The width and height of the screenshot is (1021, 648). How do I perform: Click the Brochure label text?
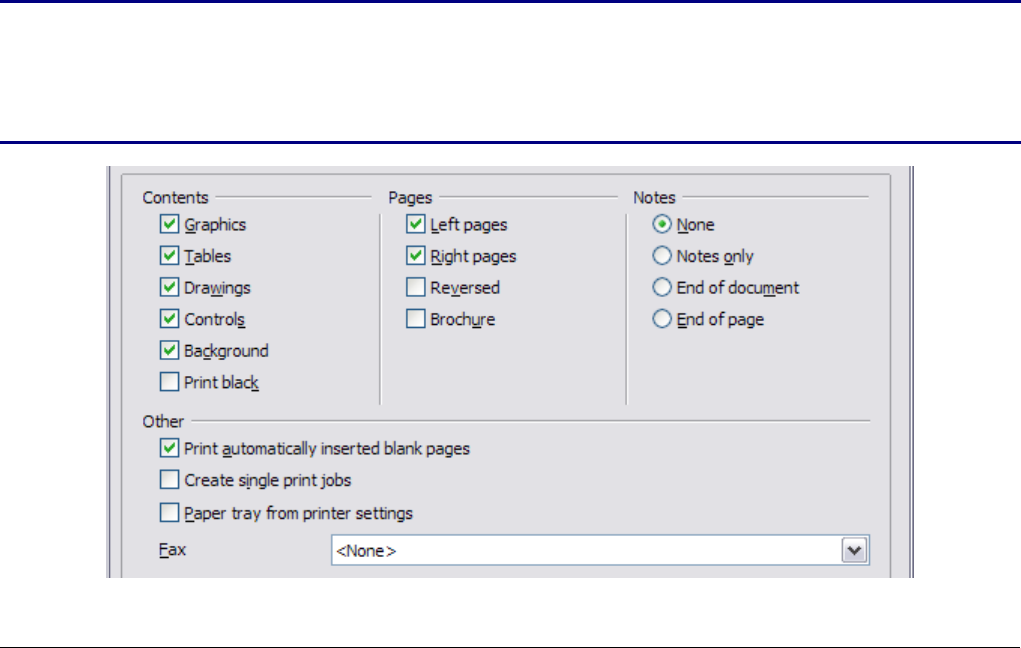tap(462, 320)
